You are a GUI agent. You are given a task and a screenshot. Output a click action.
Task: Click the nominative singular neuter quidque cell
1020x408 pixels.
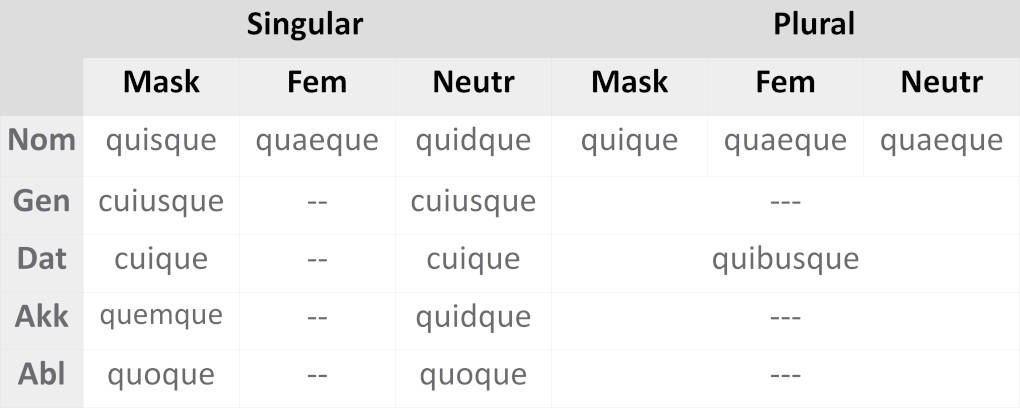point(473,141)
